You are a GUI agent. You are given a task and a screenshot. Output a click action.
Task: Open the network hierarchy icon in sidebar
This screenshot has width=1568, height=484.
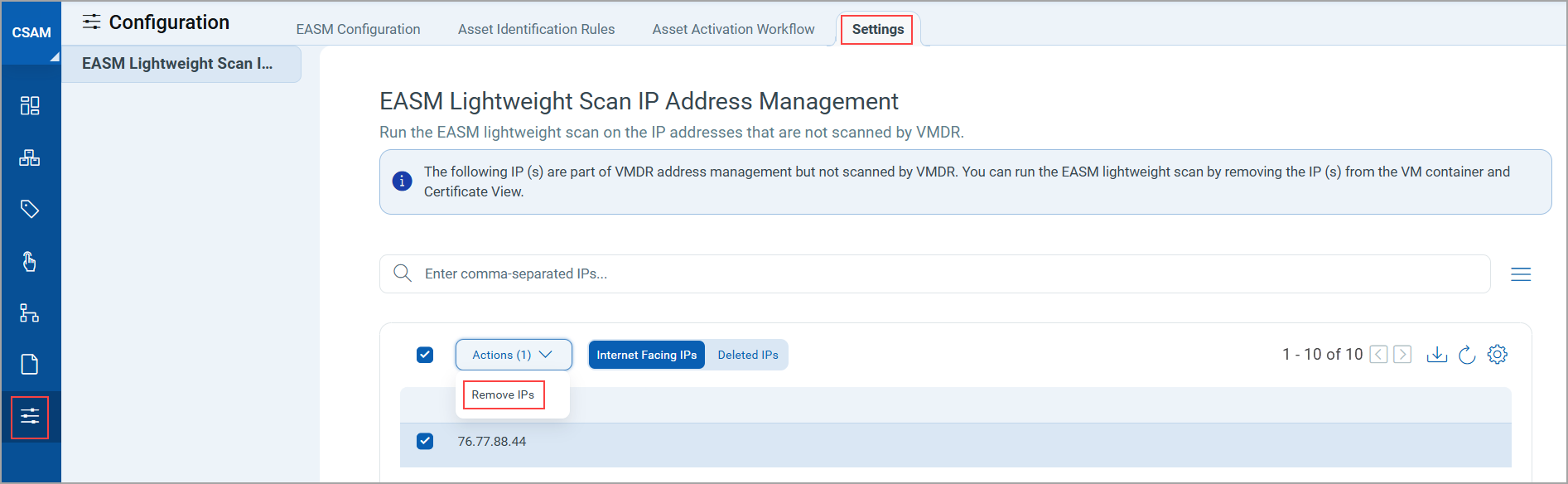tap(30, 312)
